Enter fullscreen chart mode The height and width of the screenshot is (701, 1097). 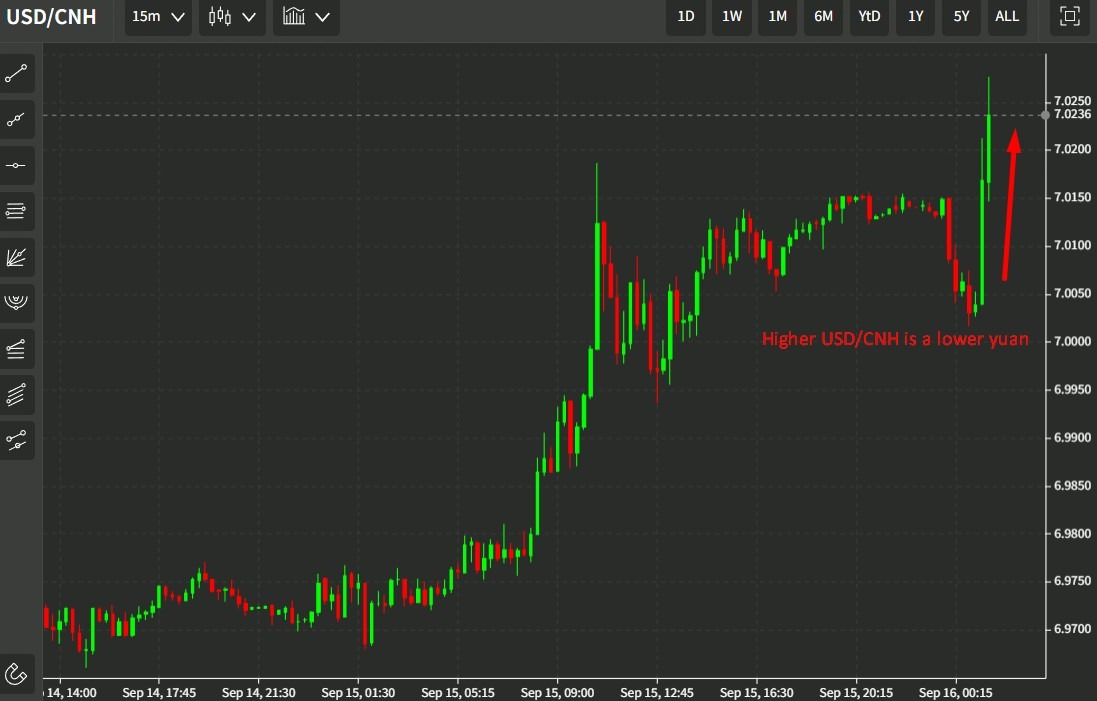click(1070, 17)
